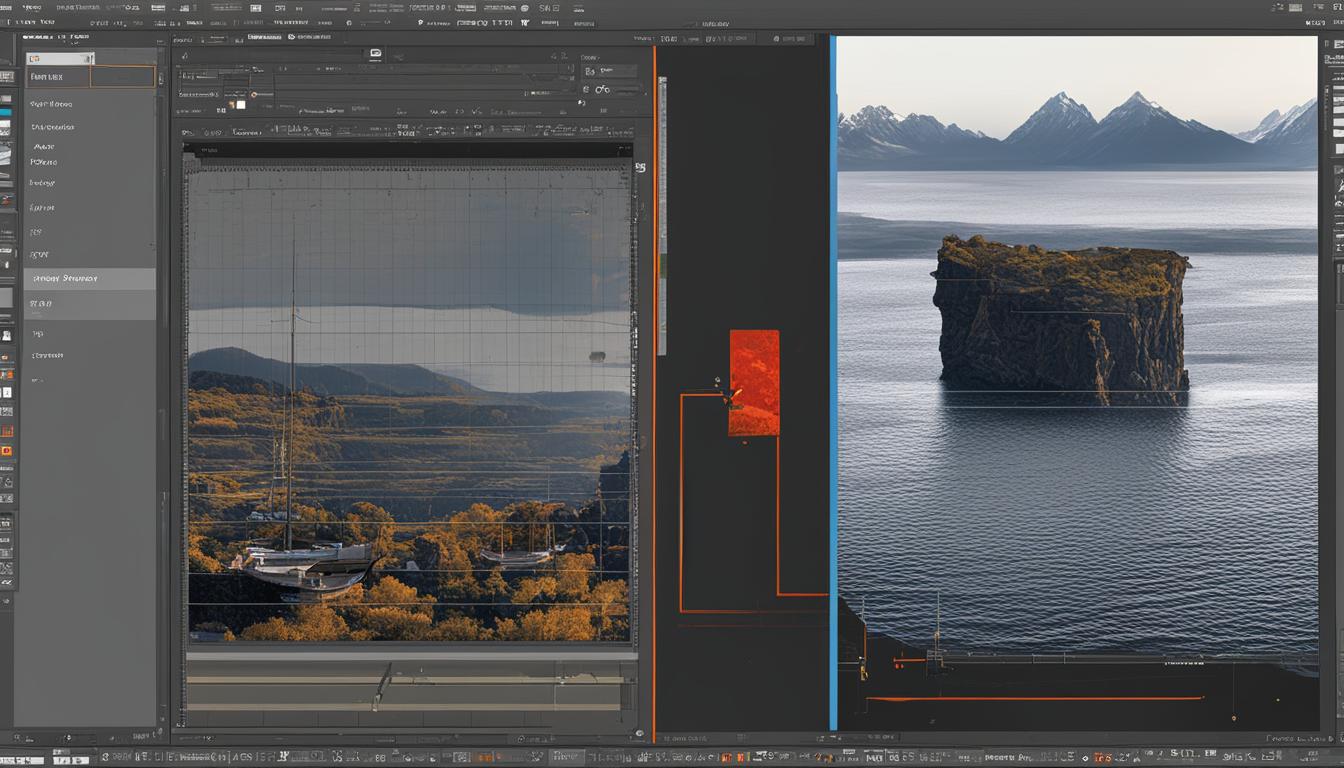Click the camera icon above the canvas
This screenshot has height=768, width=1344.
[374, 56]
